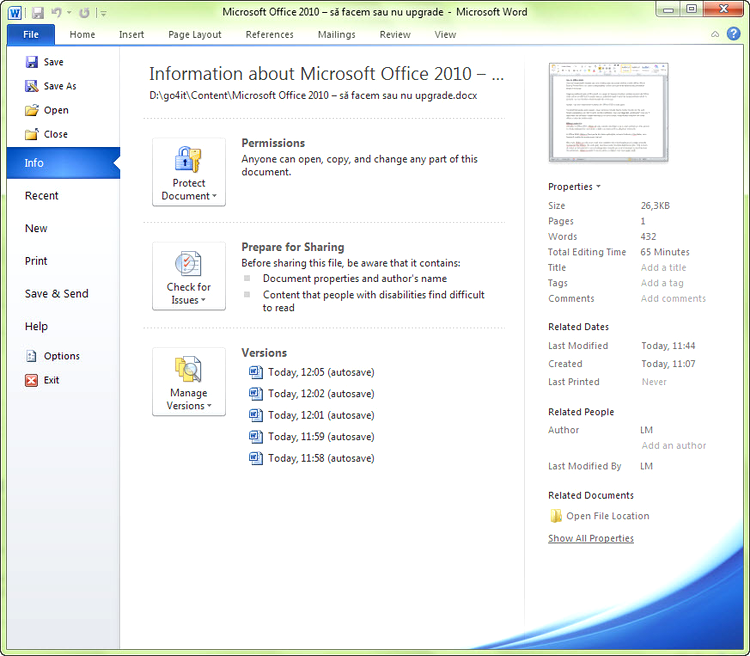750x656 pixels.
Task: Click the Prepare for Sharing heading
Action: point(293,247)
